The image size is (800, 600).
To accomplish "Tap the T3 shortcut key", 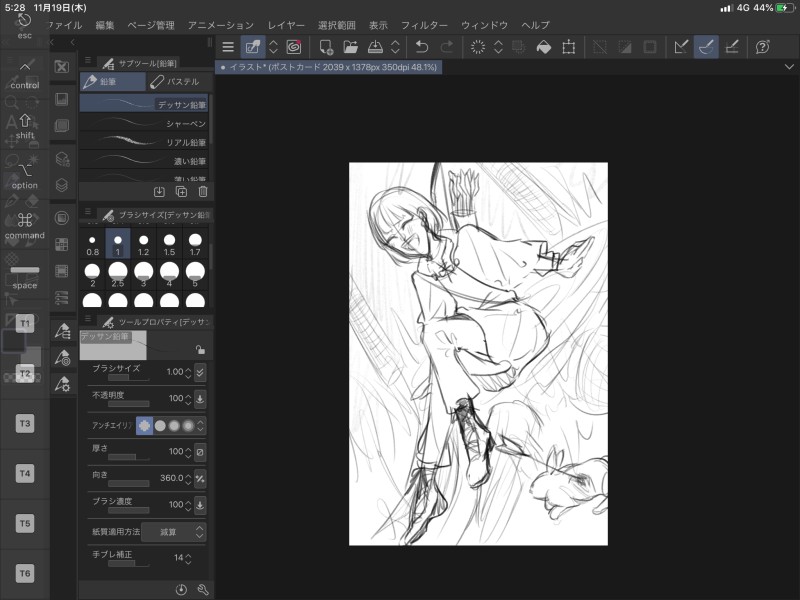I will (x=24, y=423).
